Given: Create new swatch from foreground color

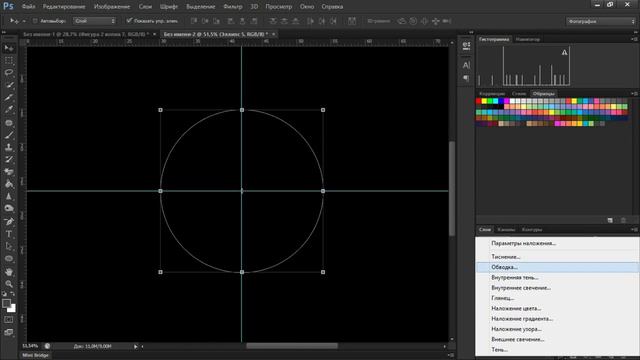Looking at the screenshot, I should click(x=610, y=220).
